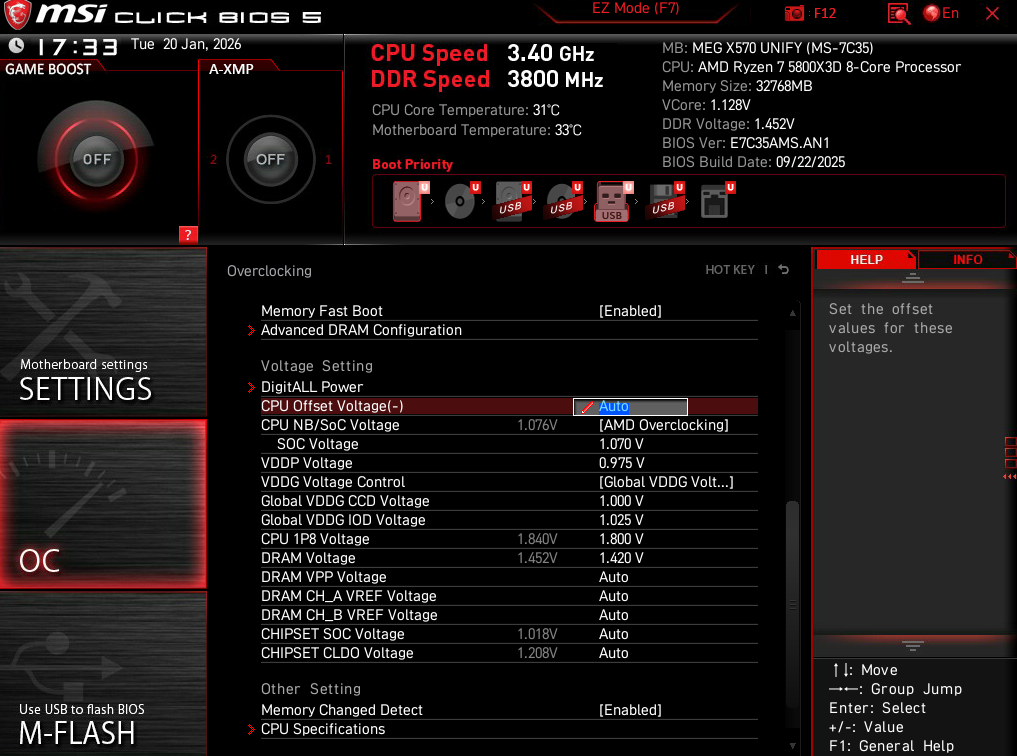The image size is (1017, 756).
Task: Open the HELP tab
Action: click(x=866, y=259)
